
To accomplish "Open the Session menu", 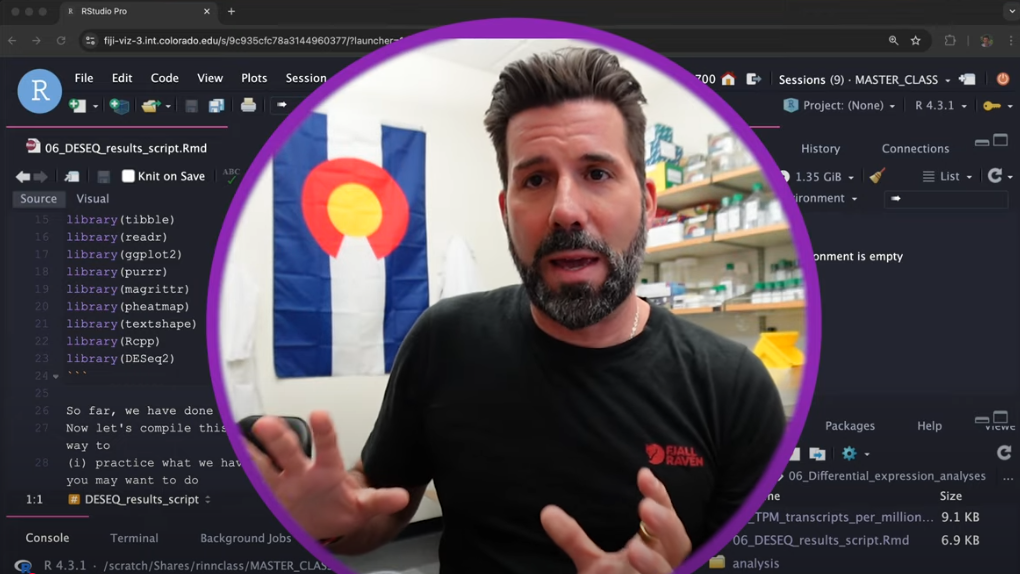I will click(306, 78).
